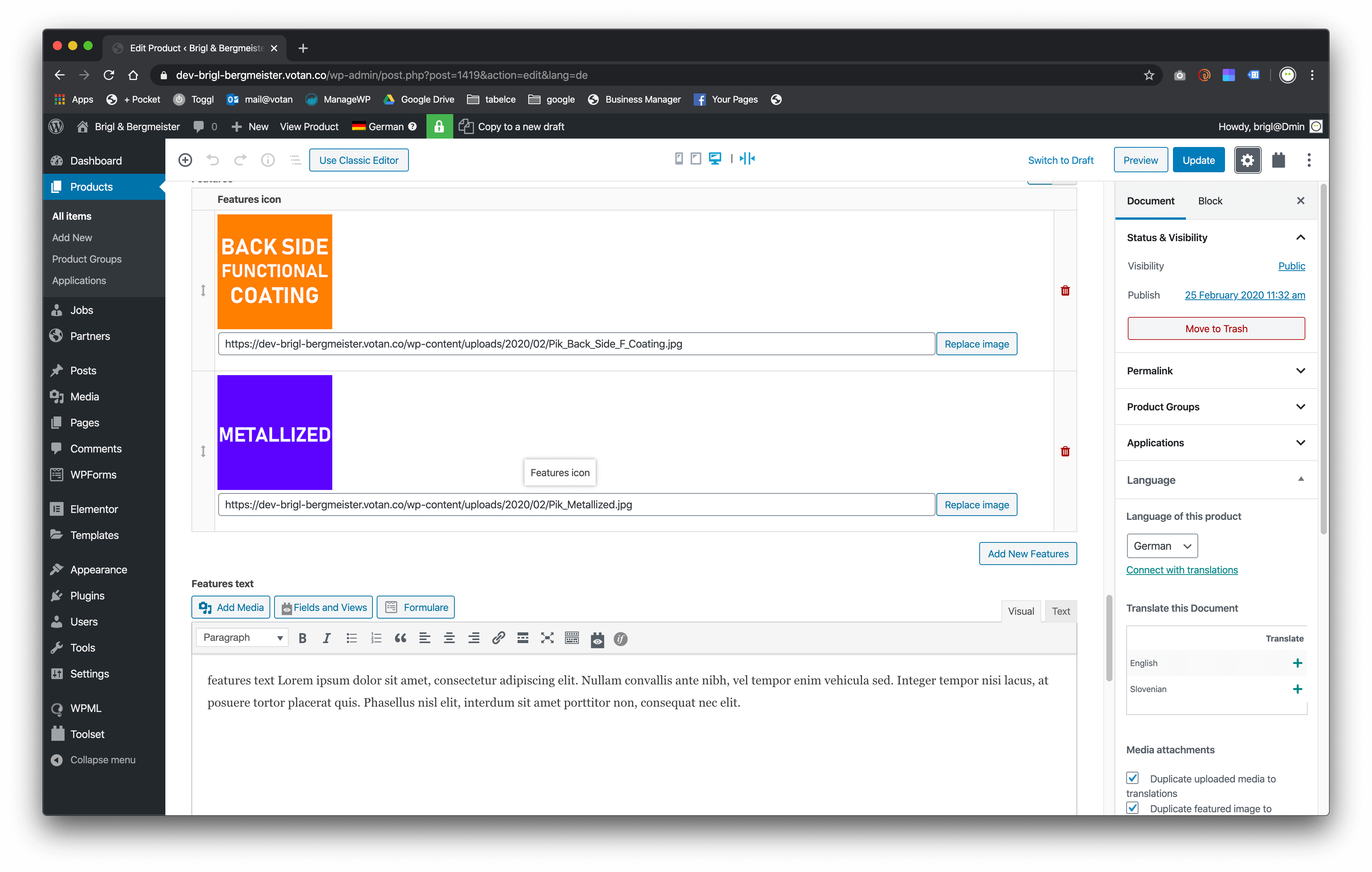Delete the Metallized feature row

1065,452
